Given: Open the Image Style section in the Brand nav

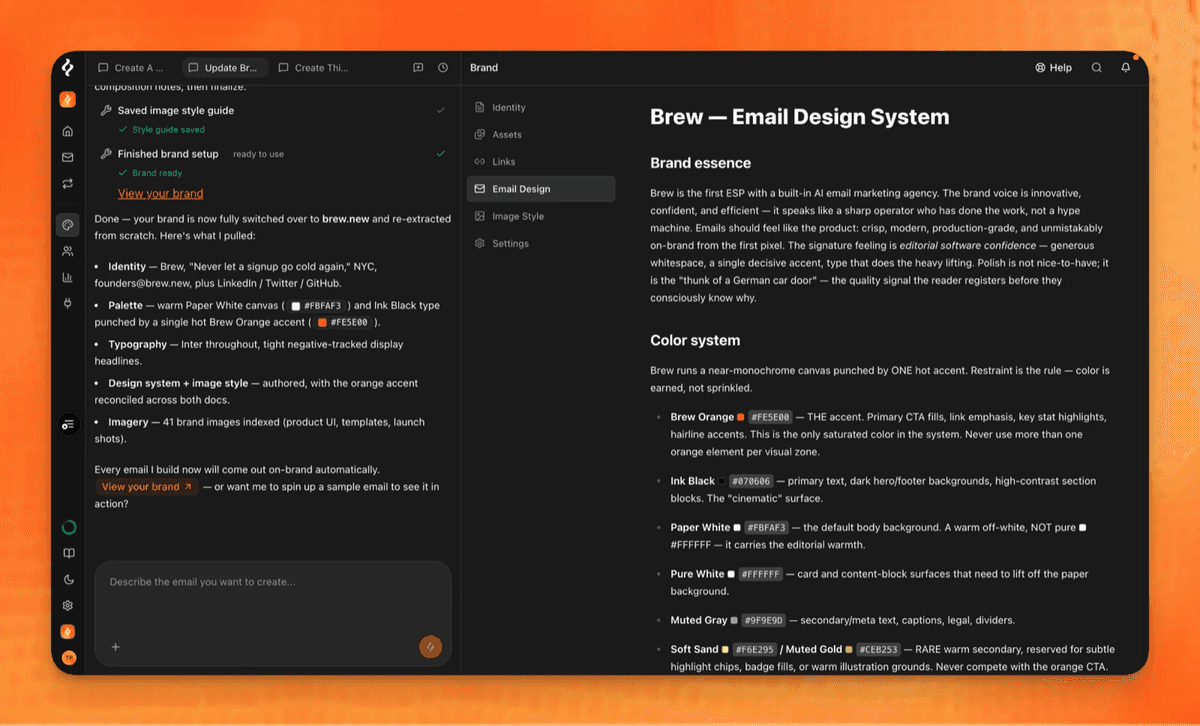Looking at the screenshot, I should pyautogui.click(x=541, y=216).
